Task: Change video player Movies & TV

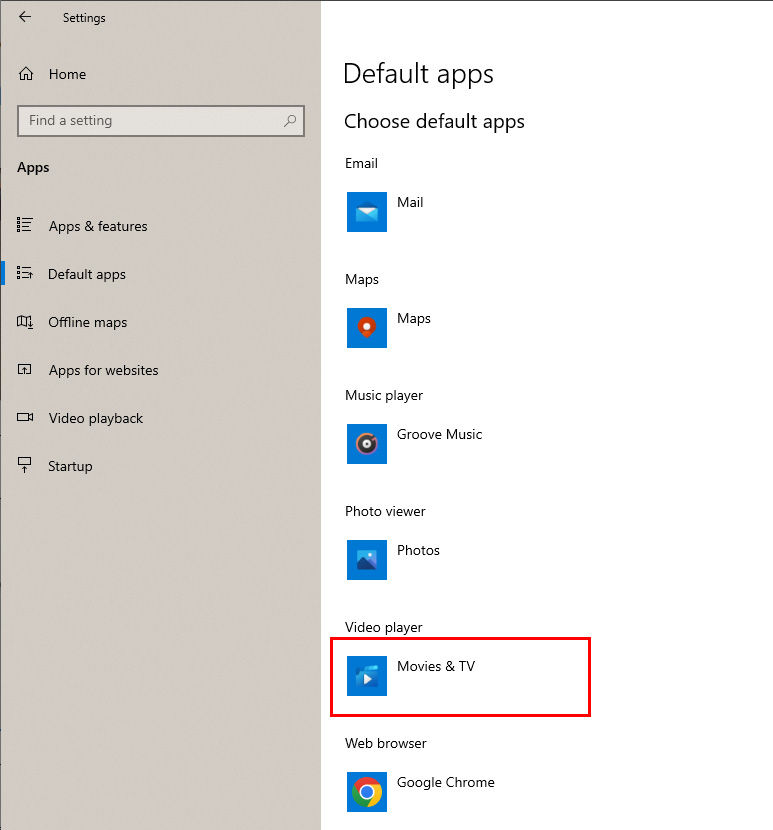Action: [436, 666]
